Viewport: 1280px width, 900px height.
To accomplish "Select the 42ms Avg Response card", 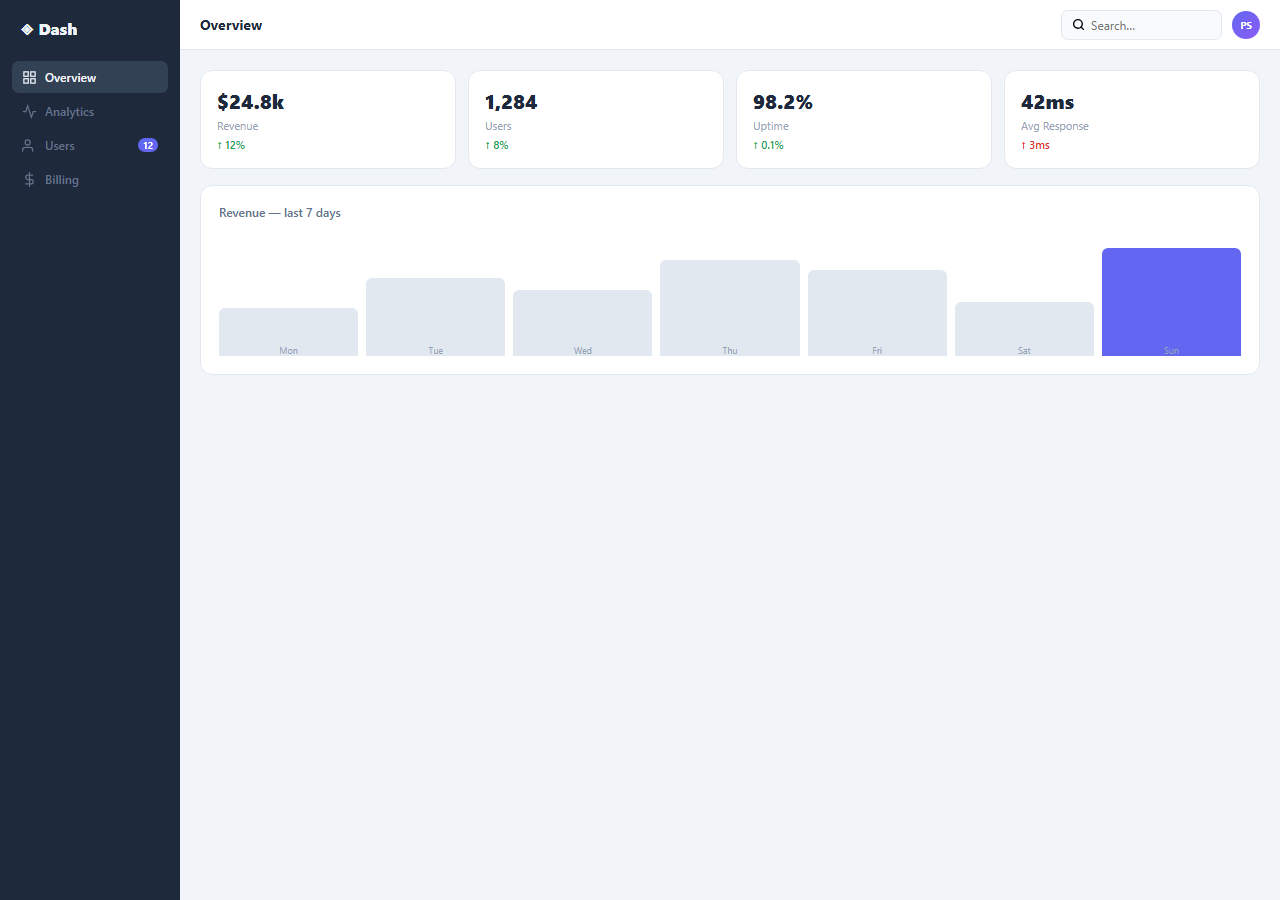I will [x=1132, y=119].
